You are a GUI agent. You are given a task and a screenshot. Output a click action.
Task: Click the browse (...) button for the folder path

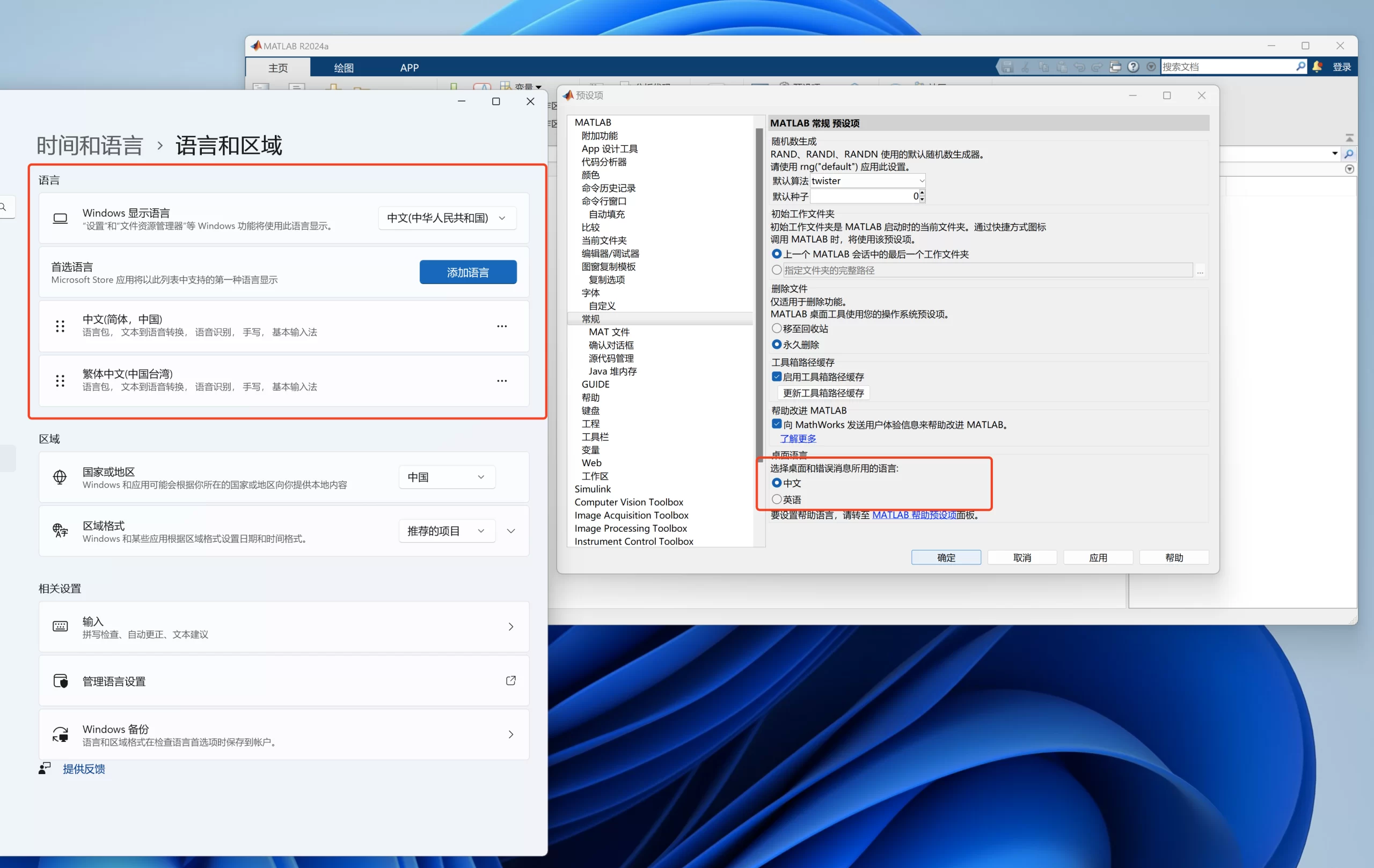(x=1200, y=271)
